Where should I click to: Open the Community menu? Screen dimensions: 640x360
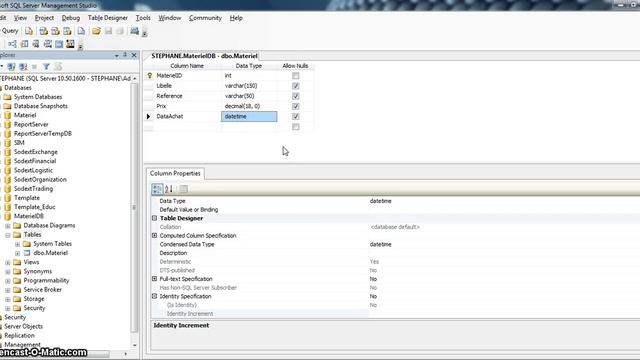tap(205, 18)
